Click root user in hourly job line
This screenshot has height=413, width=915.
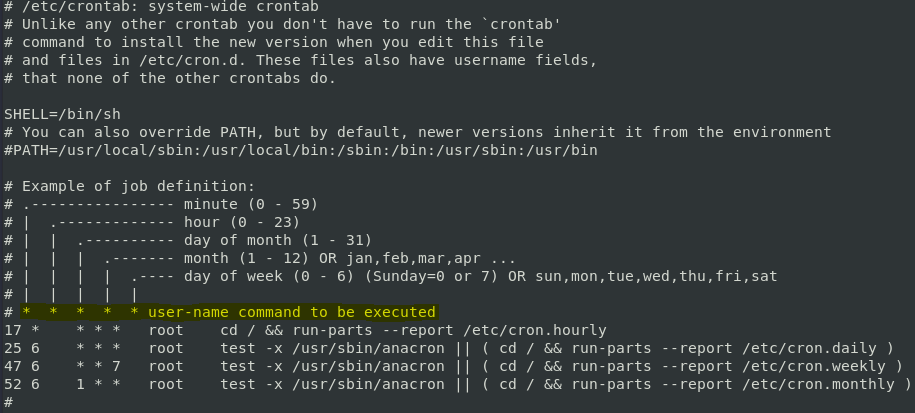click(x=166, y=331)
